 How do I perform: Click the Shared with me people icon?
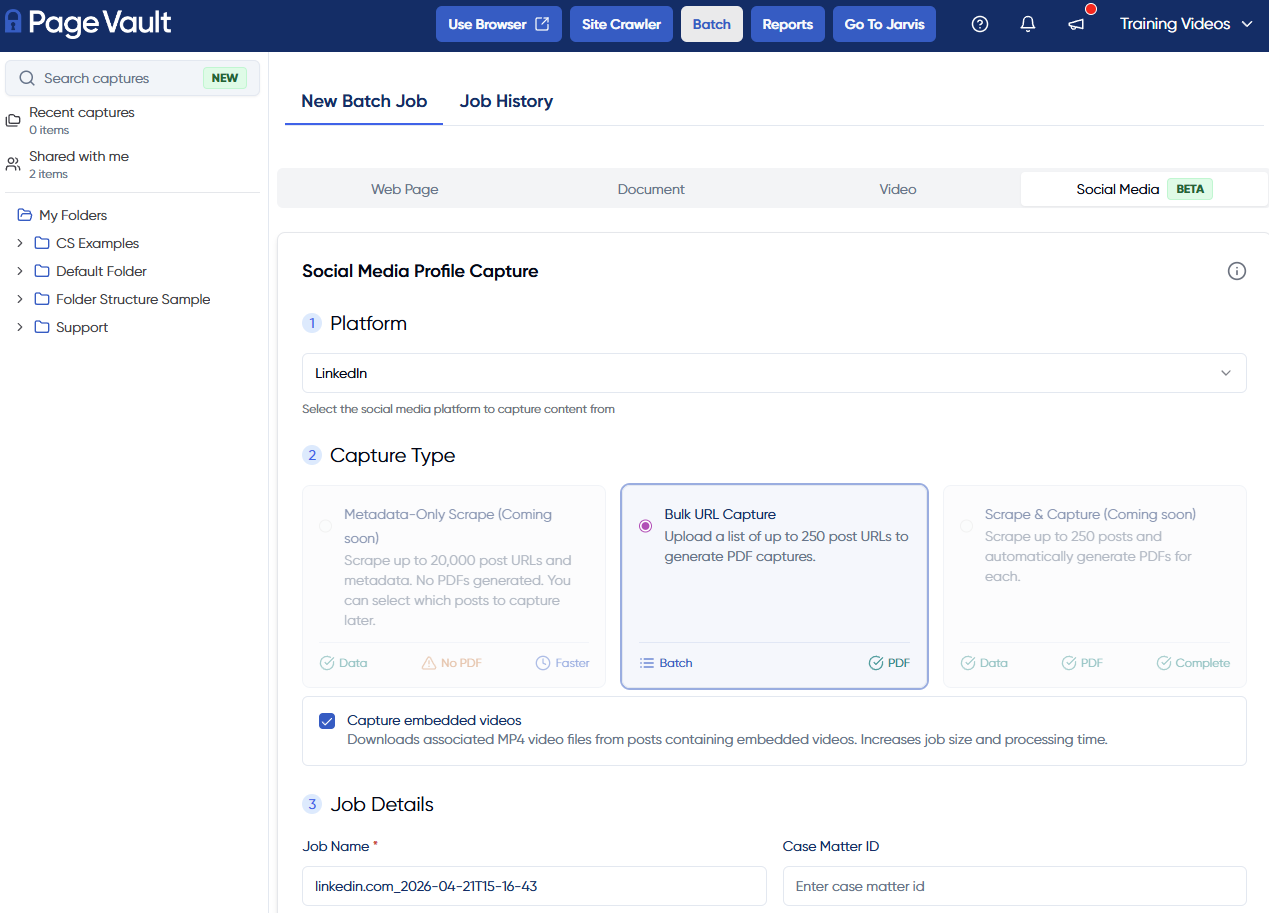point(13,164)
